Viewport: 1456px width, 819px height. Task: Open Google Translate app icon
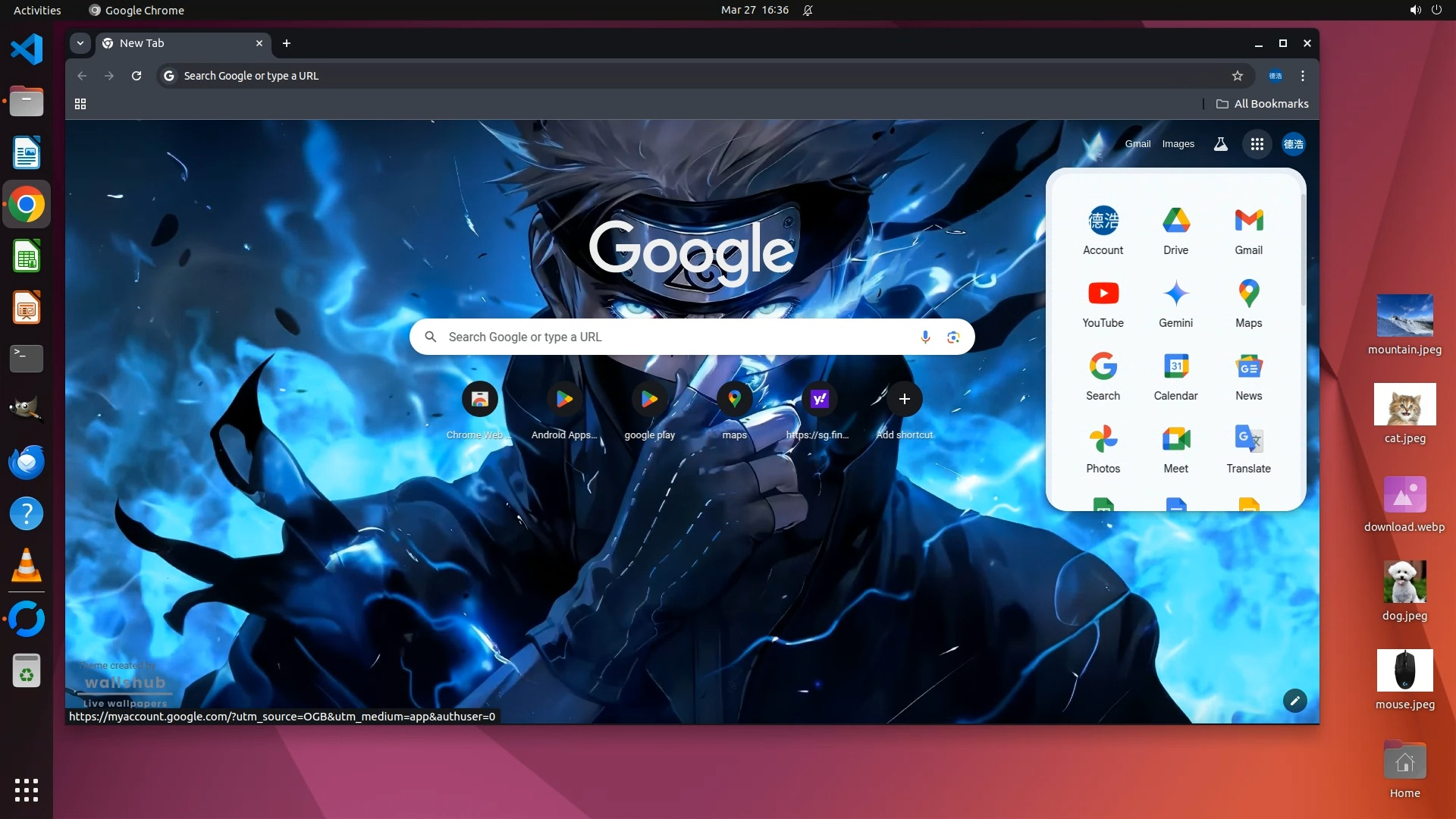click(1248, 449)
